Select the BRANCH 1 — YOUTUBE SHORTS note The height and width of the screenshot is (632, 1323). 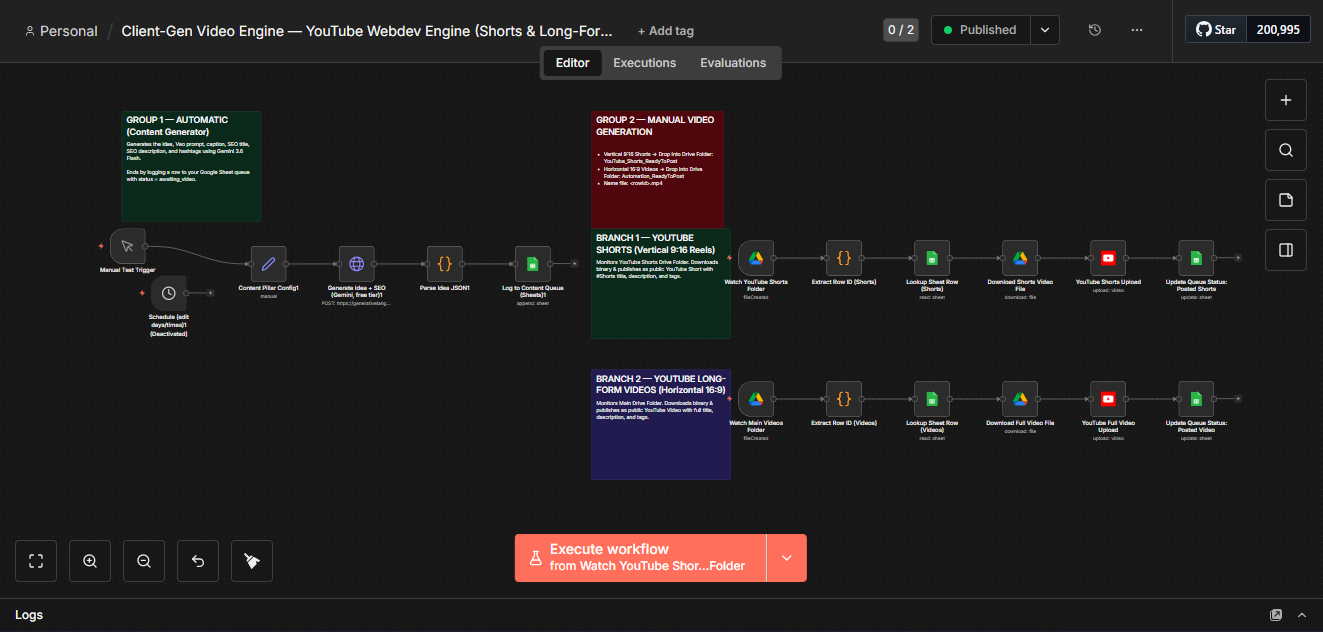click(660, 284)
